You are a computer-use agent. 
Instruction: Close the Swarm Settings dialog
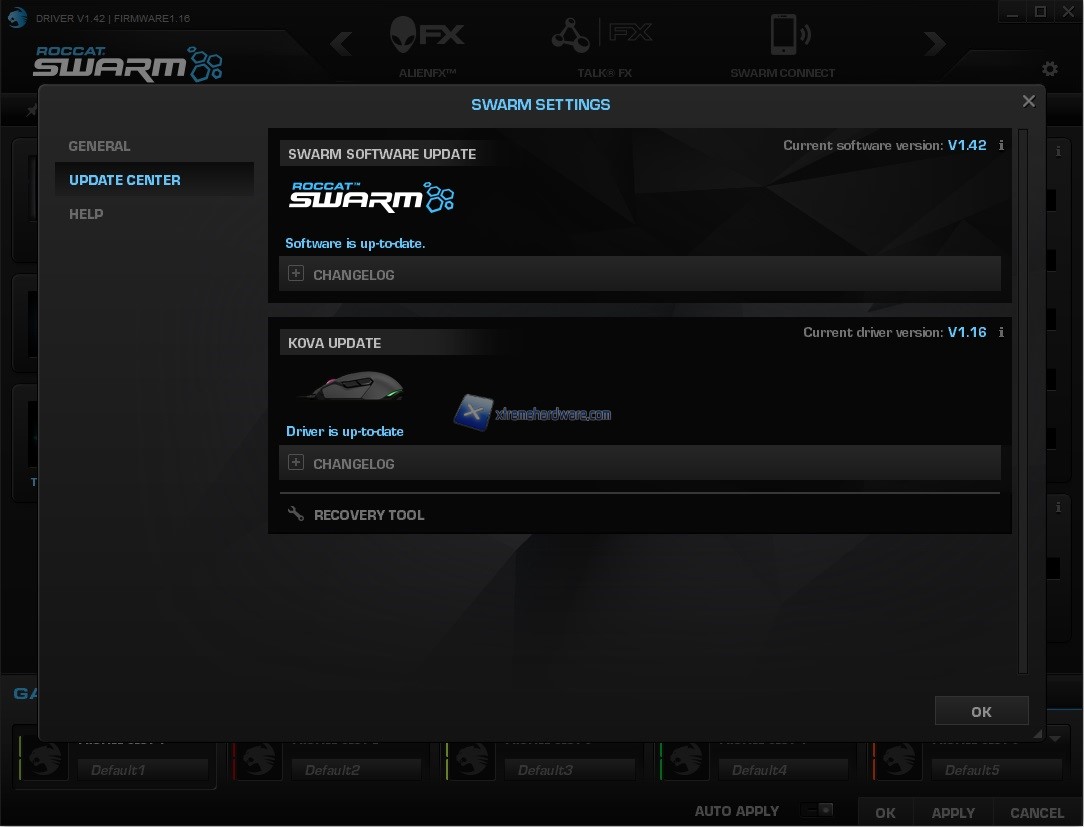tap(1028, 101)
